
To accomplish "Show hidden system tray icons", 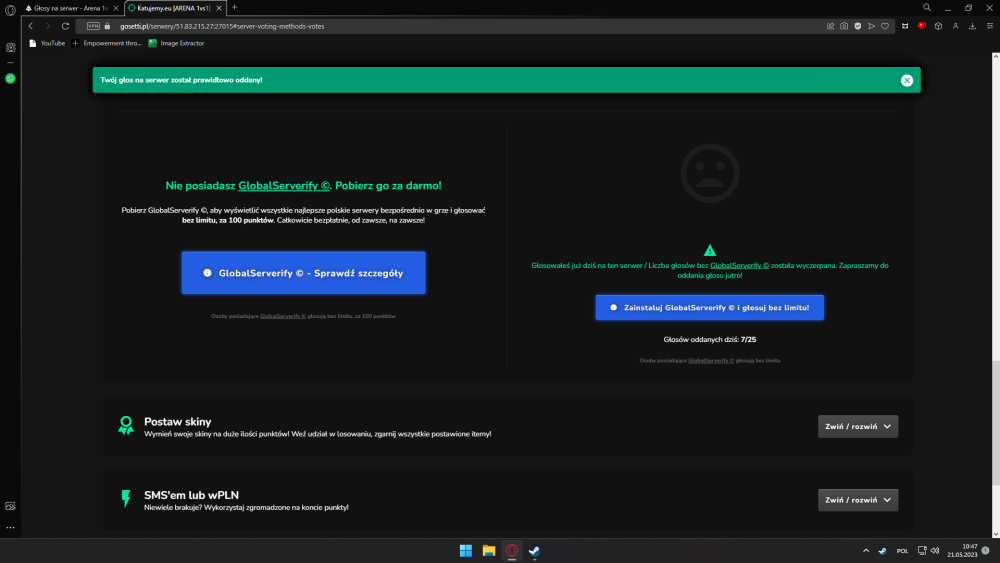I will pos(865,551).
